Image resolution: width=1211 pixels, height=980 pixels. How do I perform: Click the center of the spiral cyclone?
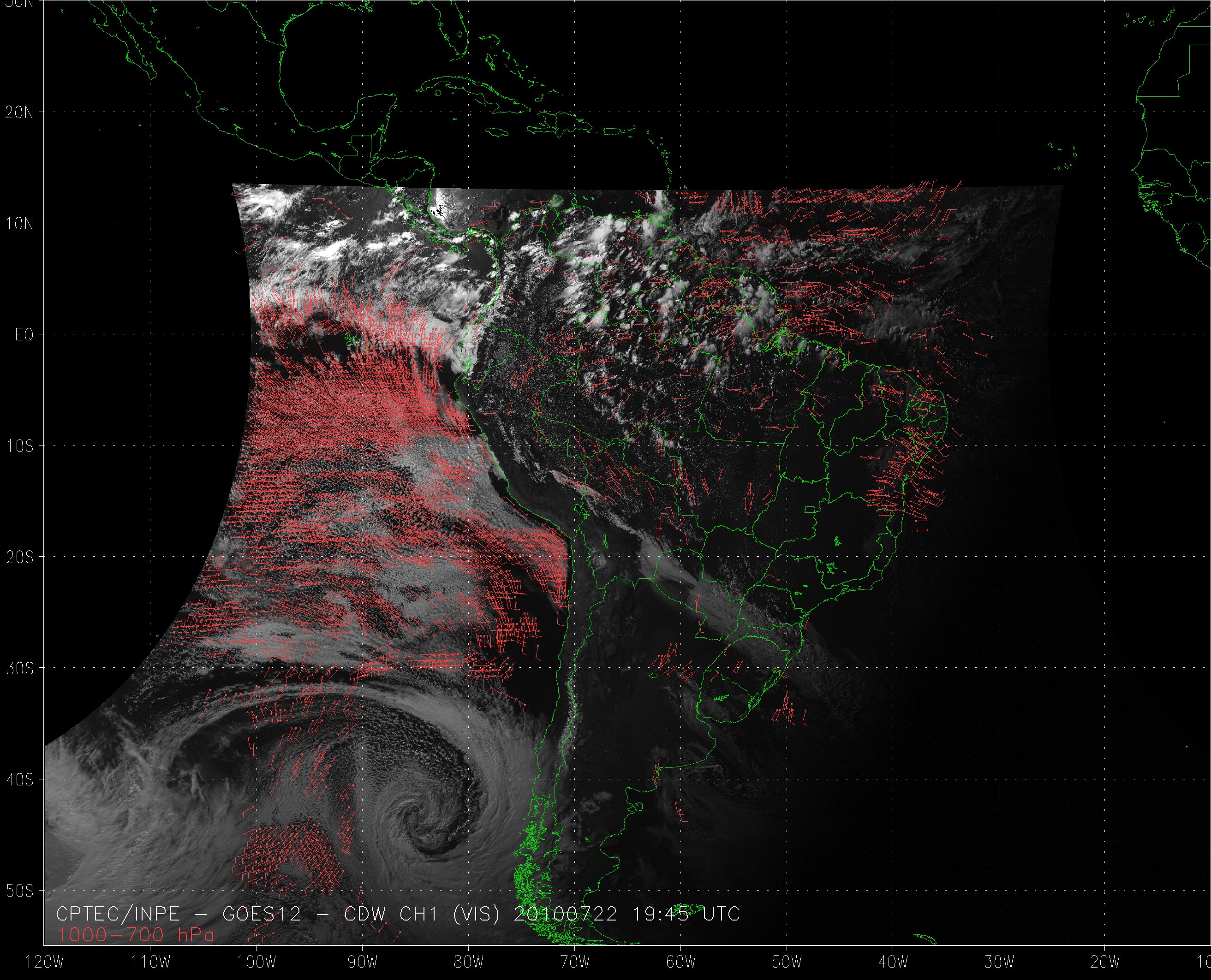click(419, 816)
